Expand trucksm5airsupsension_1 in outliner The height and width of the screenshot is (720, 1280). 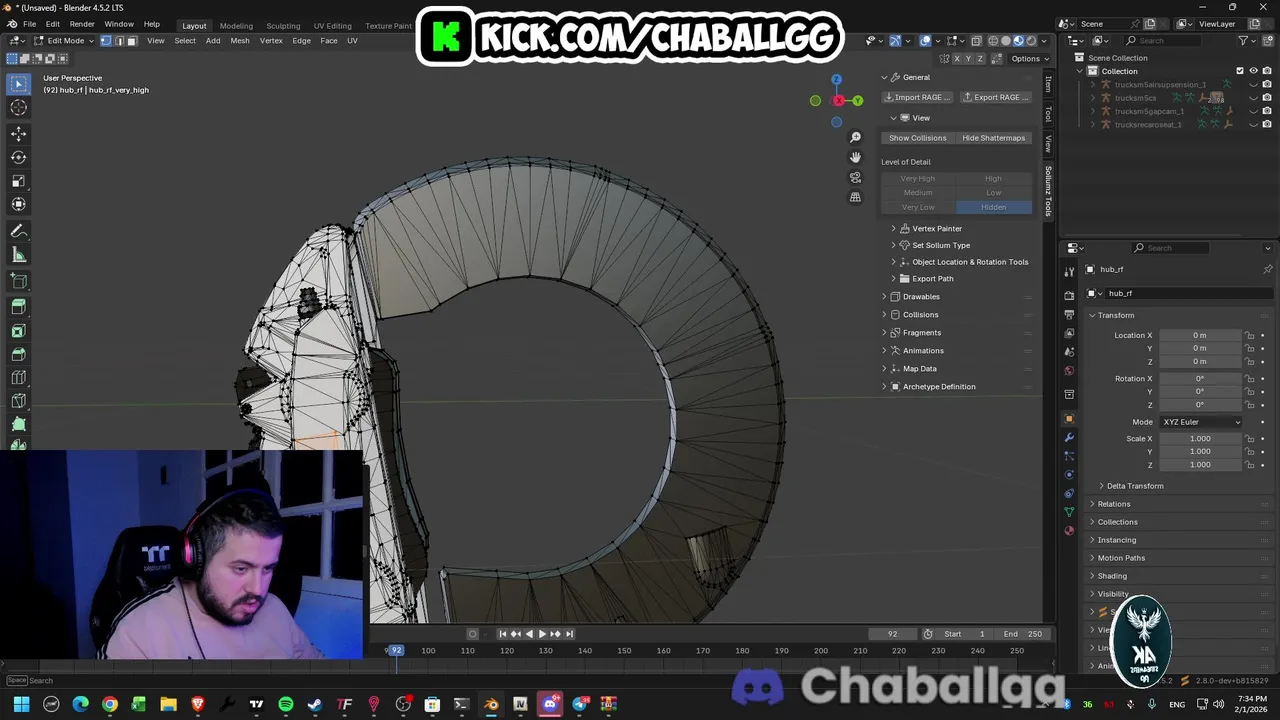pos(1093,85)
